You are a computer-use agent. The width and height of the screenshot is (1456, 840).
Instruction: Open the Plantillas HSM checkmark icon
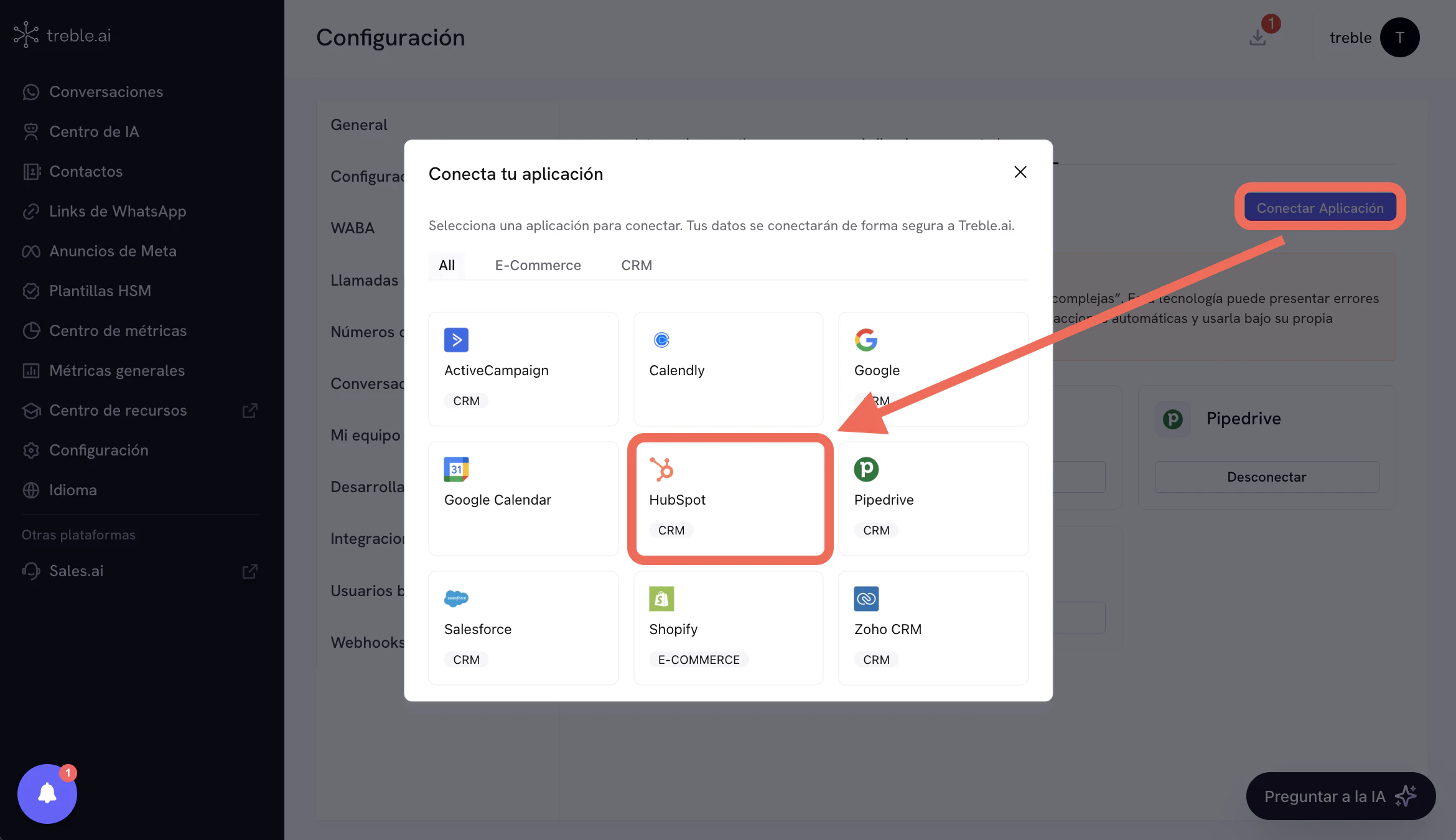point(32,291)
